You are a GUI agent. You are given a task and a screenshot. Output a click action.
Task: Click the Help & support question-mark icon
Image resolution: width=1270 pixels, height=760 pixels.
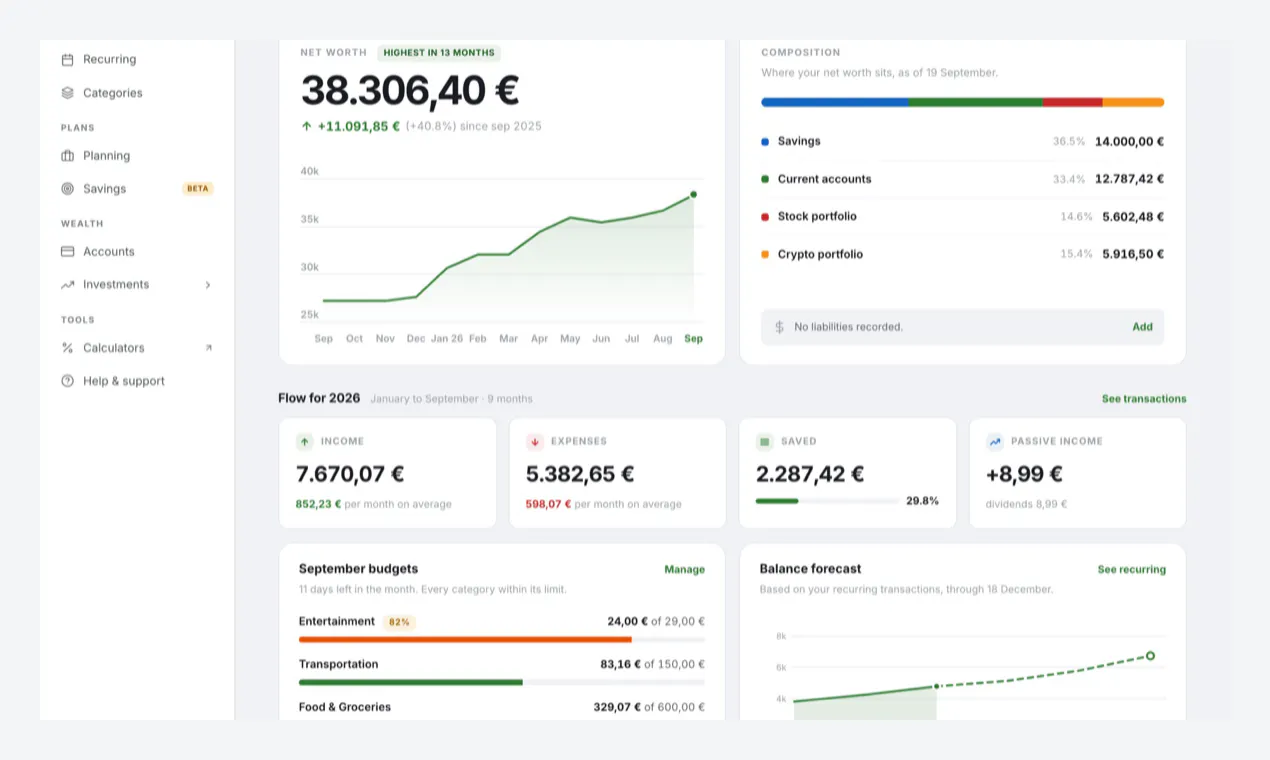(x=67, y=381)
